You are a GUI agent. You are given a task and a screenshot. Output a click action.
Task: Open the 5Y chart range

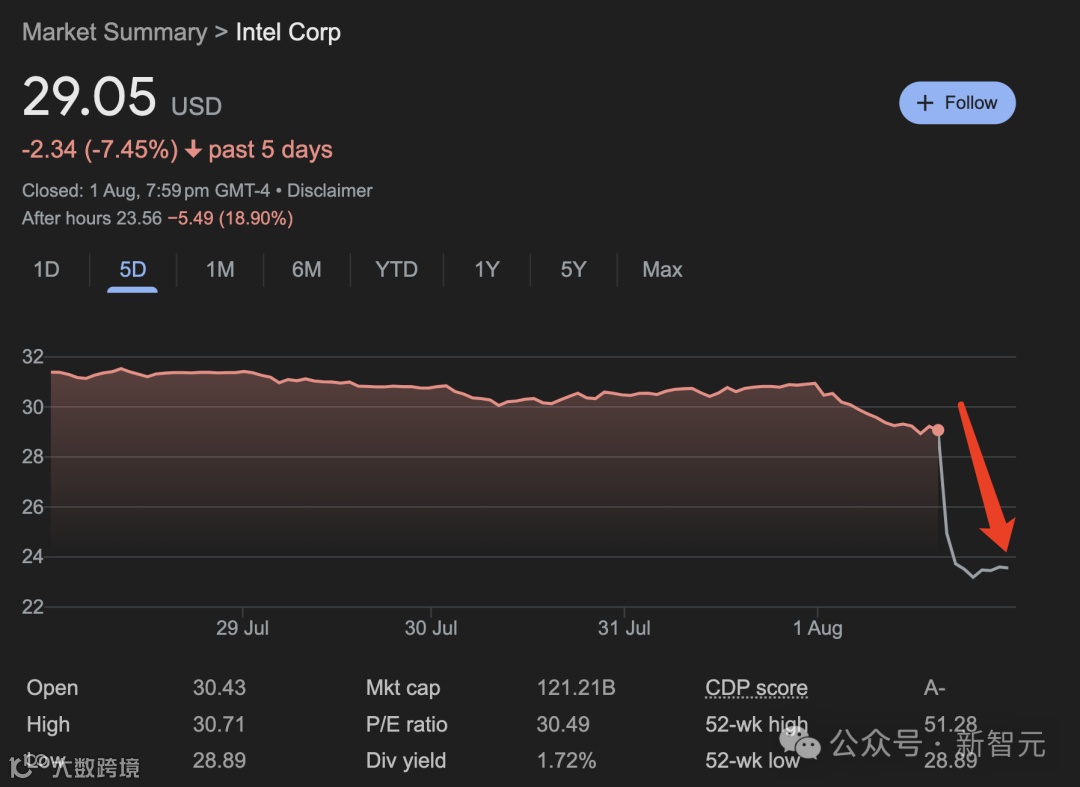(573, 269)
